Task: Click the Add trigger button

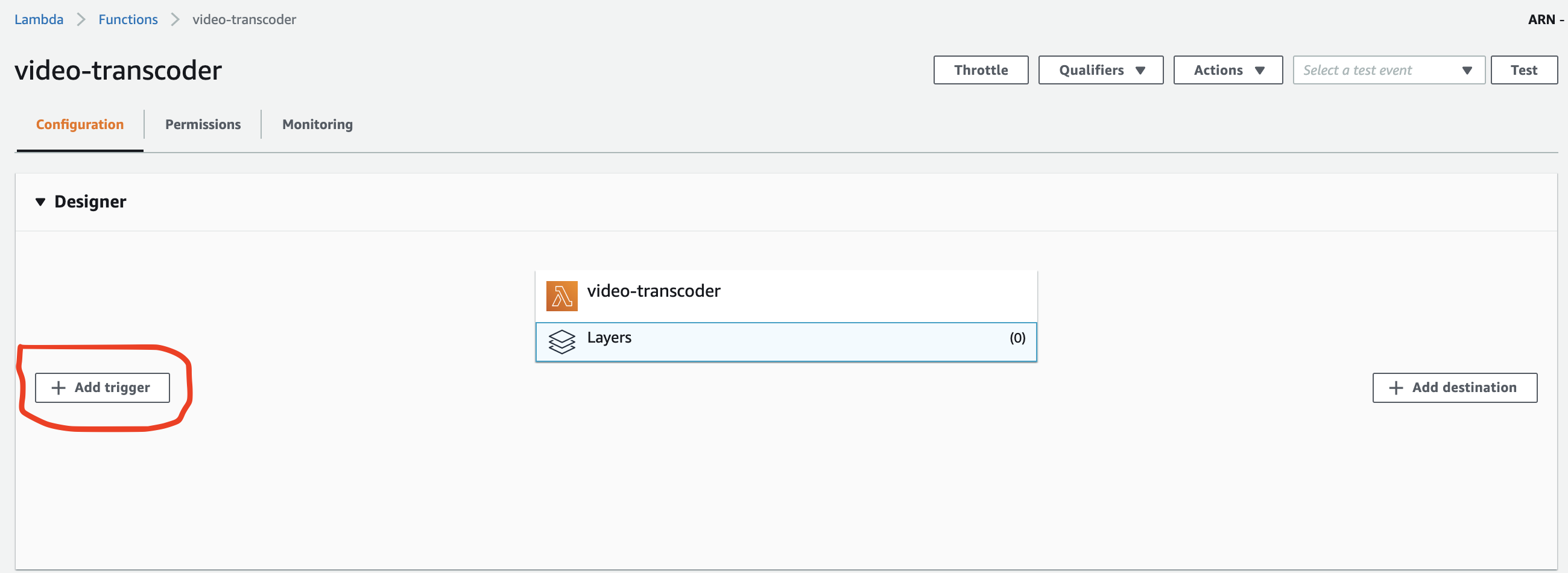Action: (x=103, y=388)
